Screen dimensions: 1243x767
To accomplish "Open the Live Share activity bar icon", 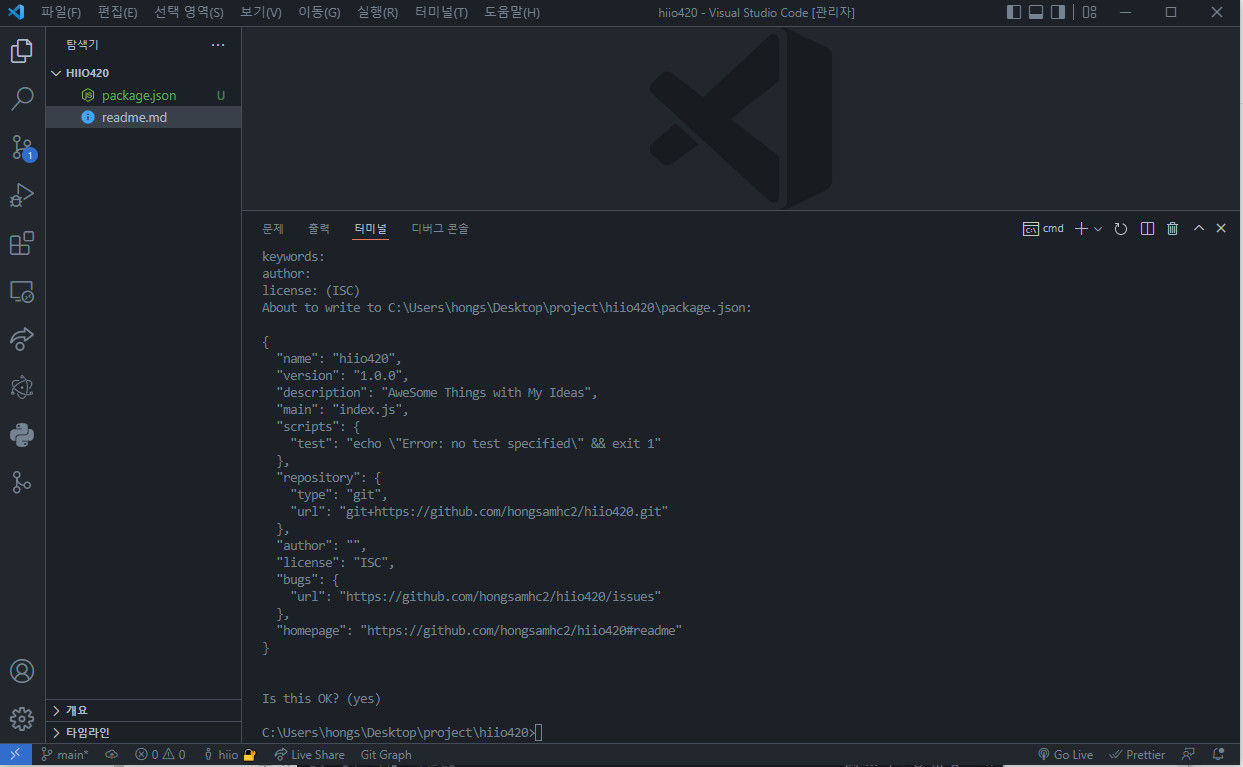I will click(22, 339).
